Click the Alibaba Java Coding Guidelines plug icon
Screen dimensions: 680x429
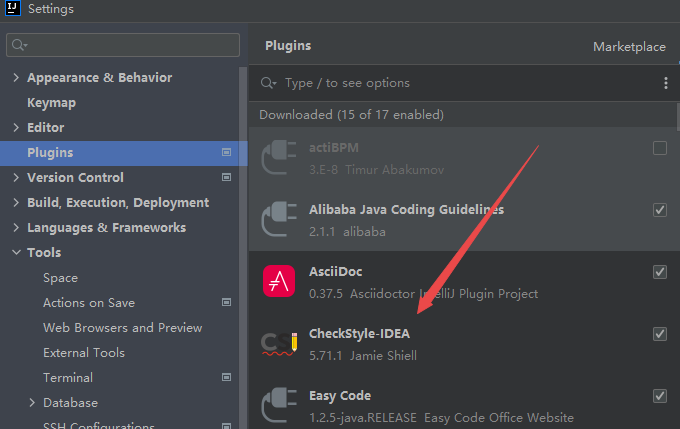279,220
